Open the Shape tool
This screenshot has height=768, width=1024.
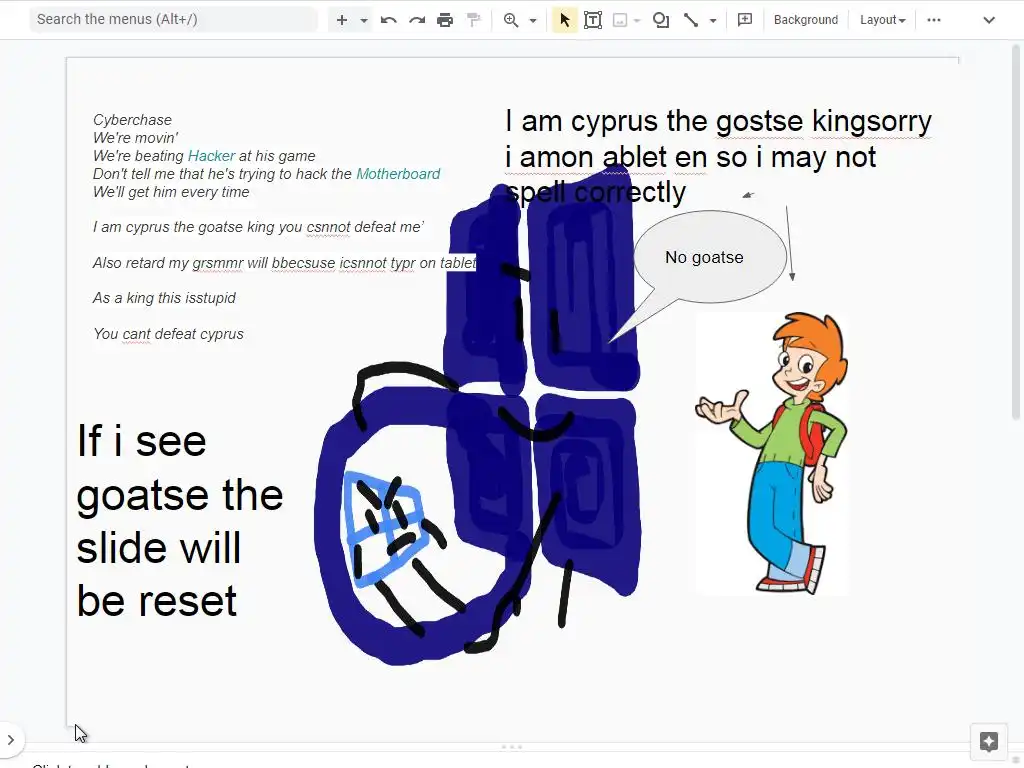click(x=661, y=20)
